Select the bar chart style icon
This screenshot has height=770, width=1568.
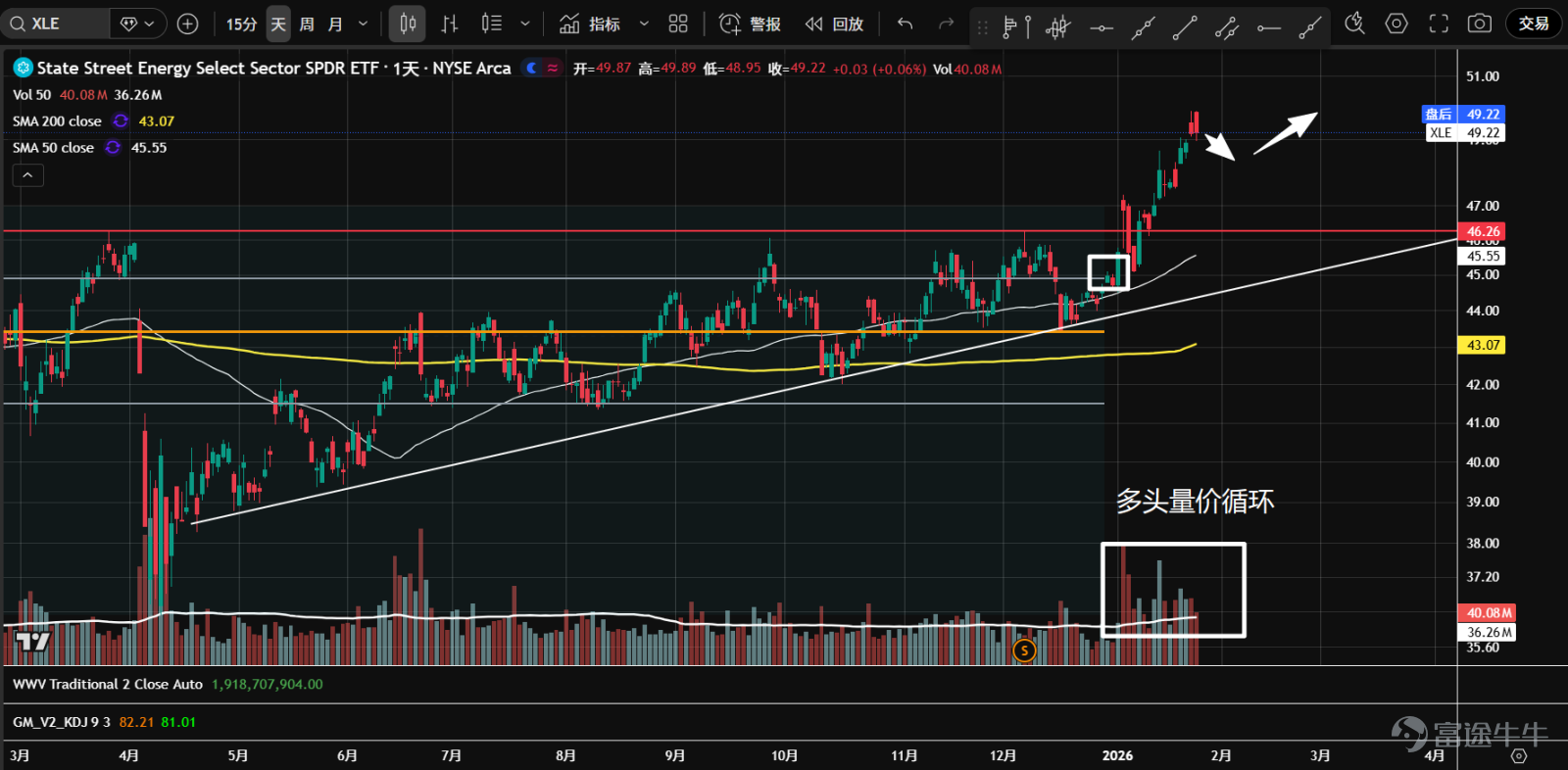pos(450,24)
